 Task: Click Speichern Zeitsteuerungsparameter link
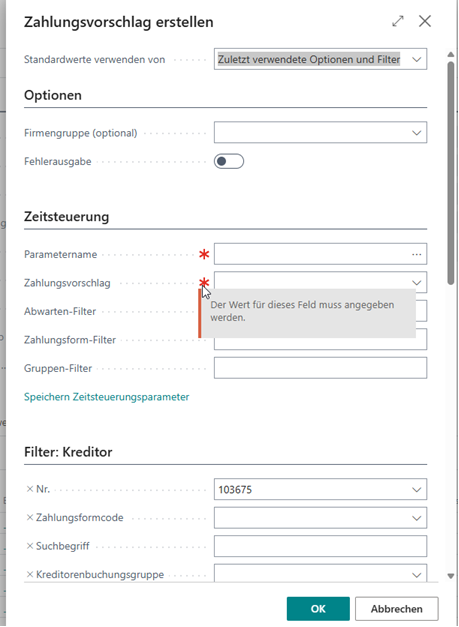pyautogui.click(x=107, y=397)
